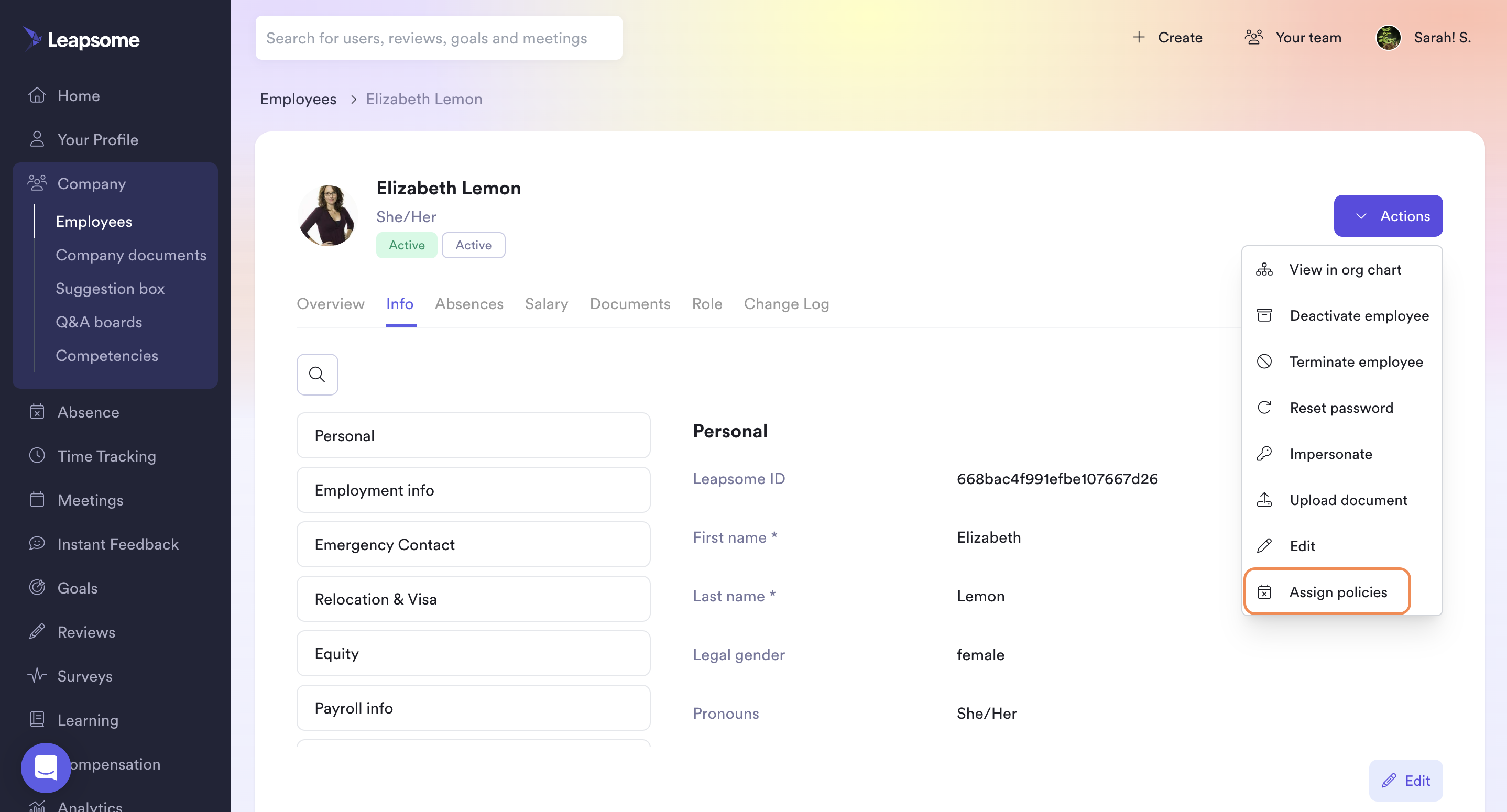The image size is (1507, 812).
Task: Open the Absence calendar icon
Action: point(37,412)
